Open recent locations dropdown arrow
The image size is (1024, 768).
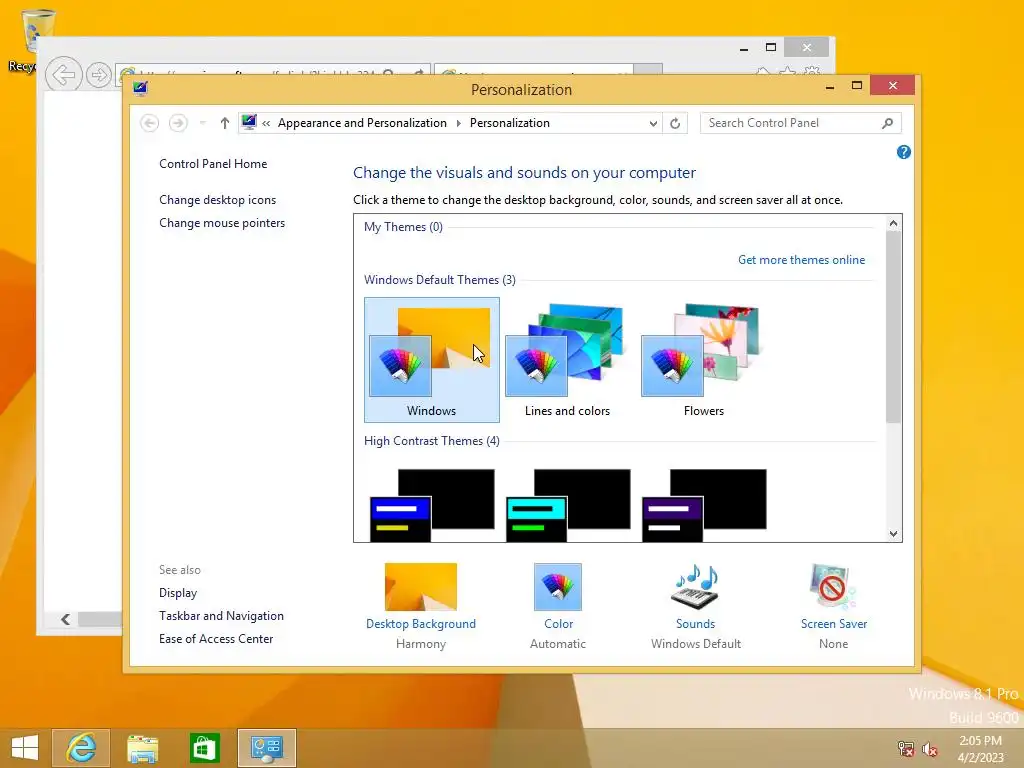(x=202, y=123)
